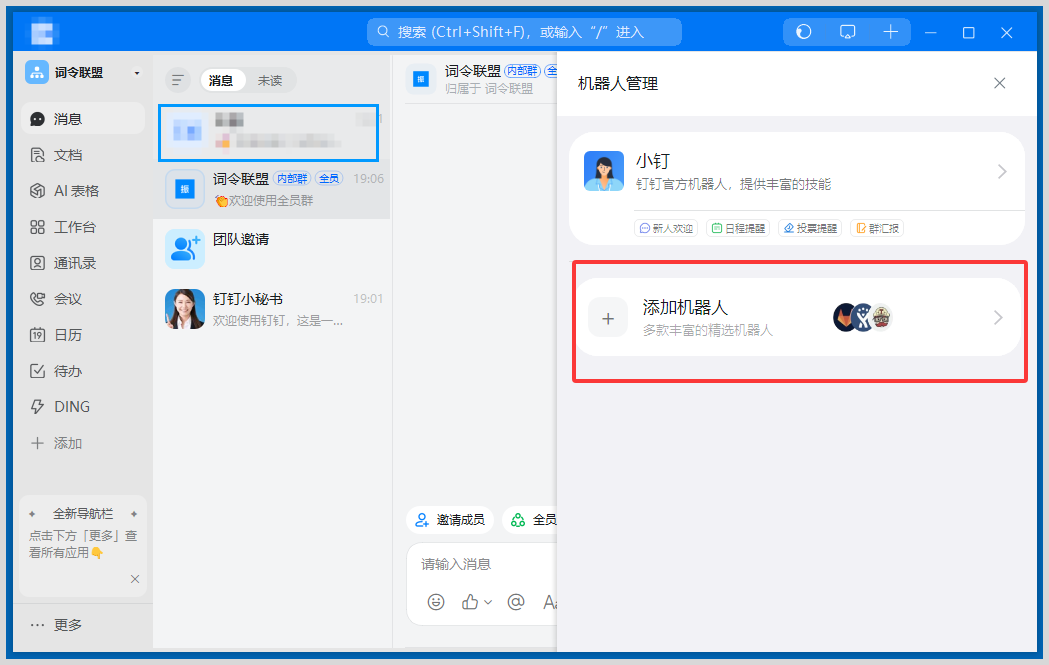Open 会议 meetings section
Viewport: 1049px width, 665px height.
click(x=67, y=299)
